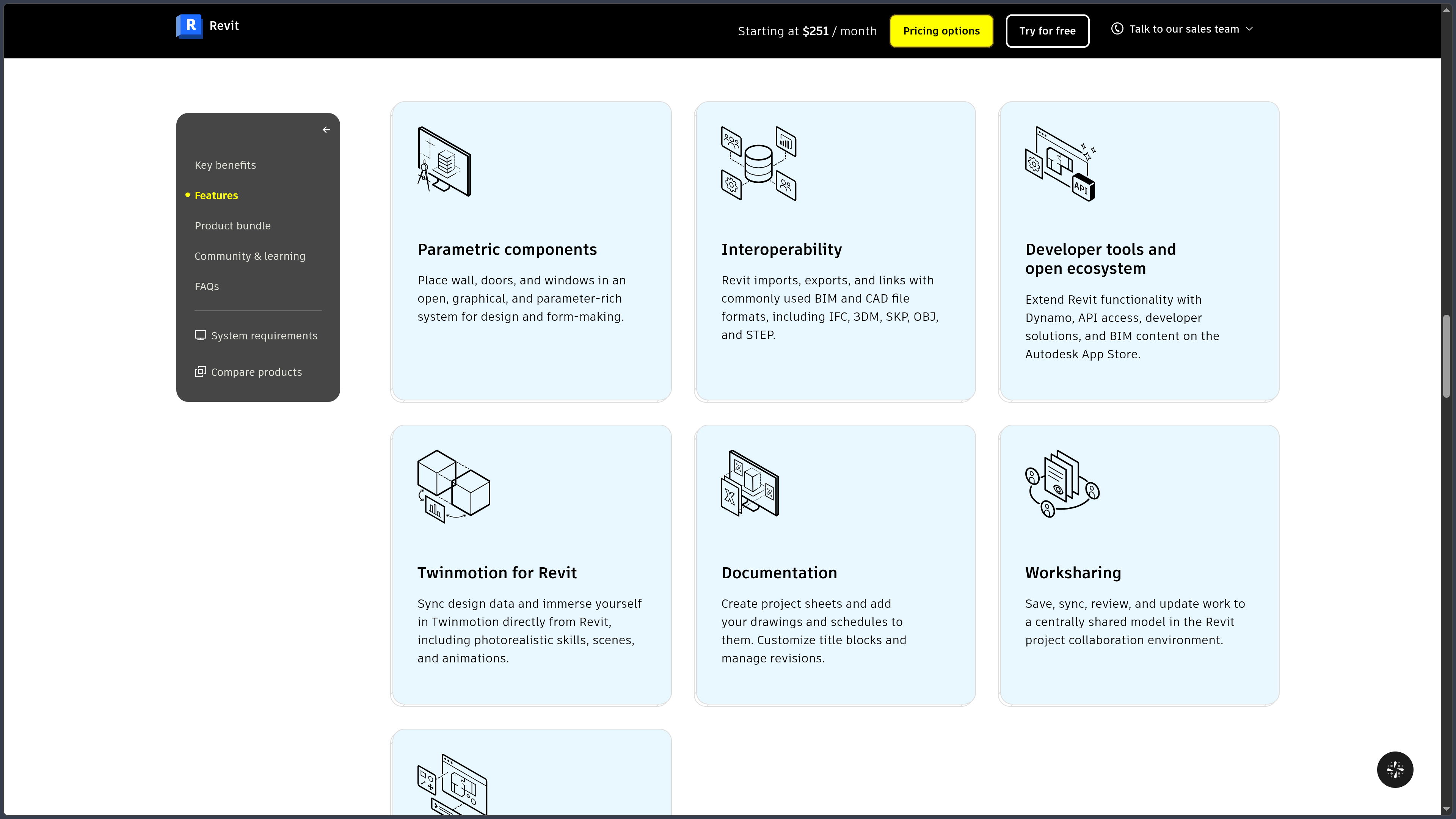Viewport: 1456px width, 819px height.
Task: Click the page vertical scrollbar thumb
Action: tap(1447, 356)
